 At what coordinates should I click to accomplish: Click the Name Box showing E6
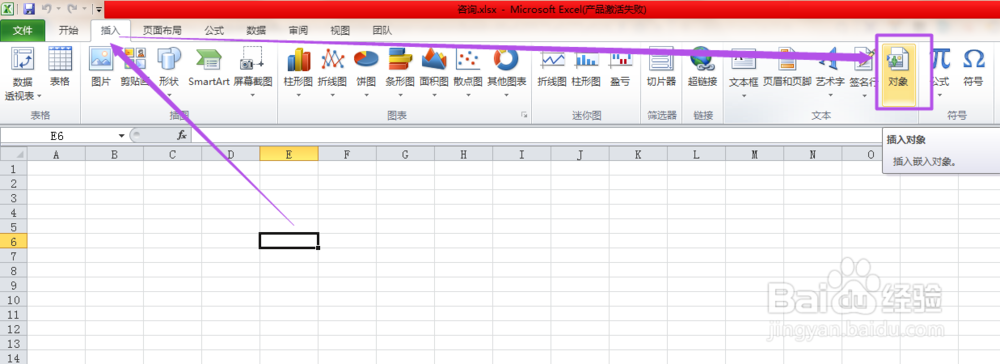click(57, 136)
